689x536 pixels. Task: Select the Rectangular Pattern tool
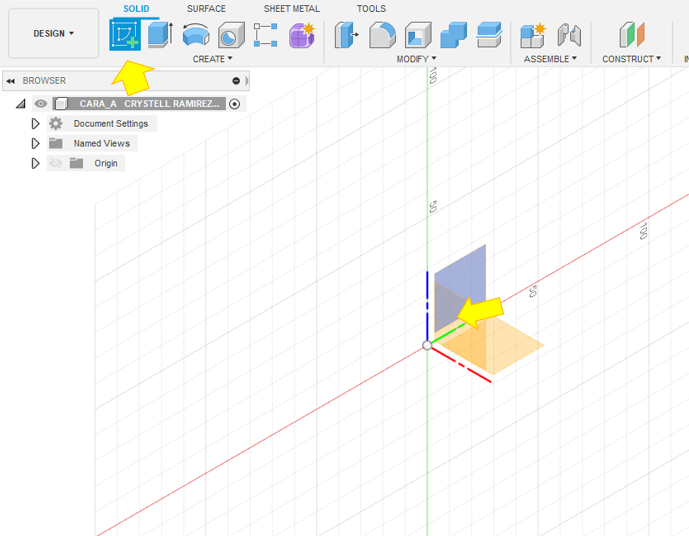(x=266, y=35)
